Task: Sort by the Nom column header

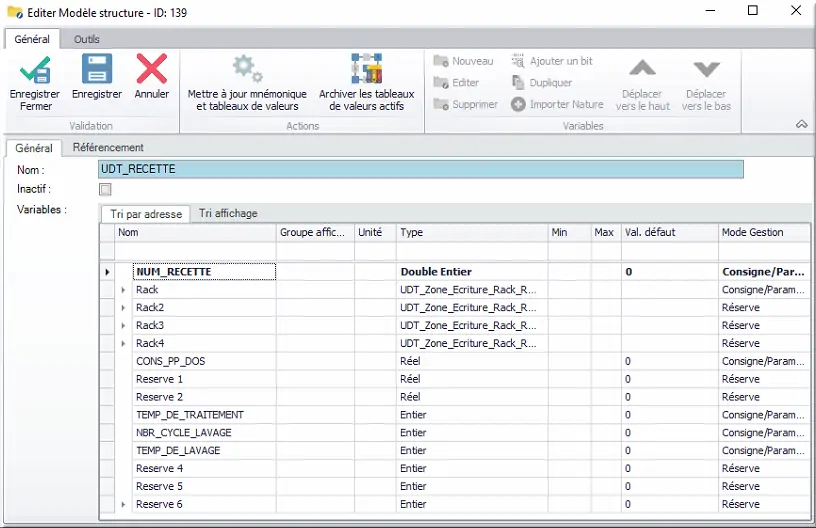Action: (x=195, y=233)
